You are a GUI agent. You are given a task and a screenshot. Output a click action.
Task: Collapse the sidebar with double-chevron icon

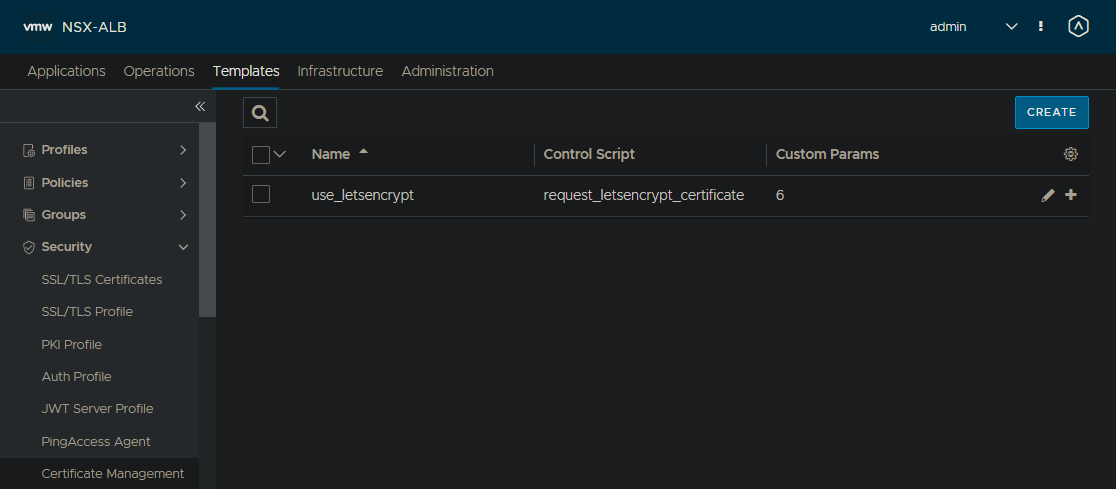[x=200, y=107]
